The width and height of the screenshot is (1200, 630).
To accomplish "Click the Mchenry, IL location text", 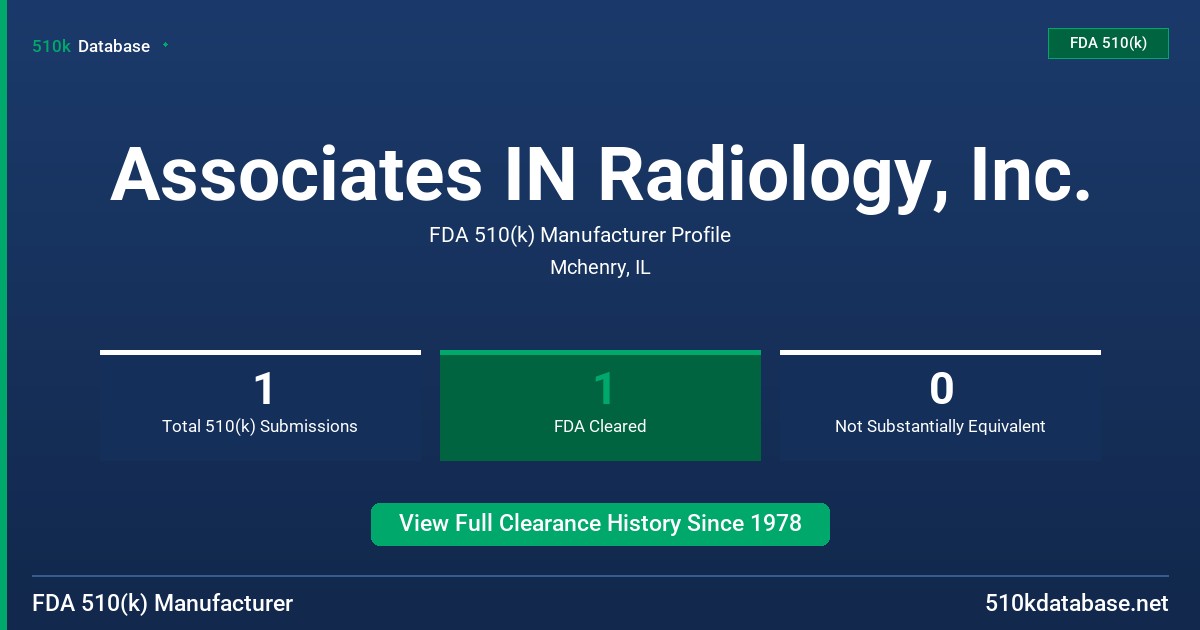I will click(x=600, y=268).
